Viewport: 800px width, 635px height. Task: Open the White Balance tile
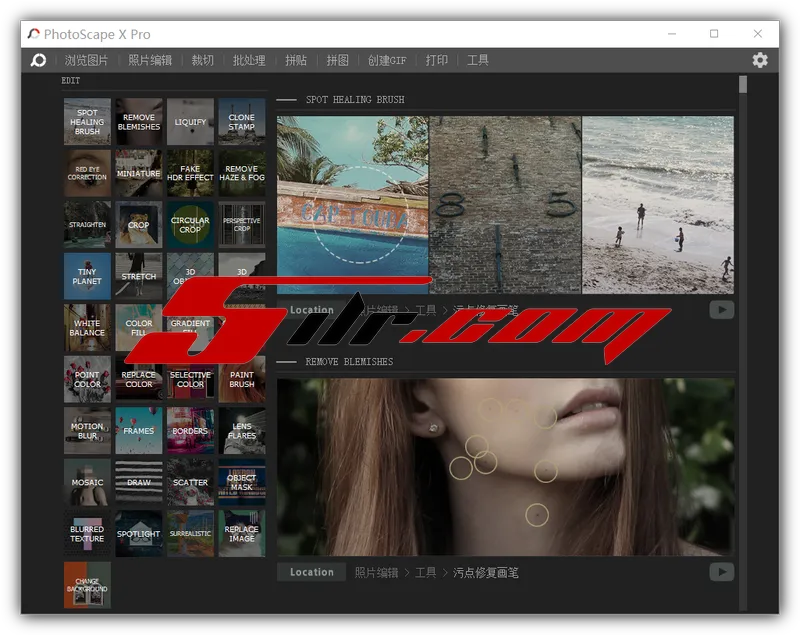pos(87,328)
